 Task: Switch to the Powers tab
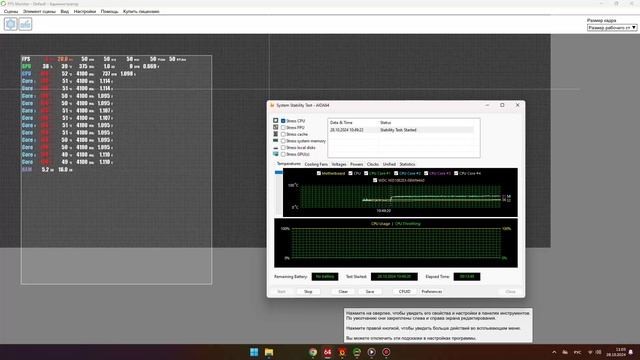tap(356, 164)
